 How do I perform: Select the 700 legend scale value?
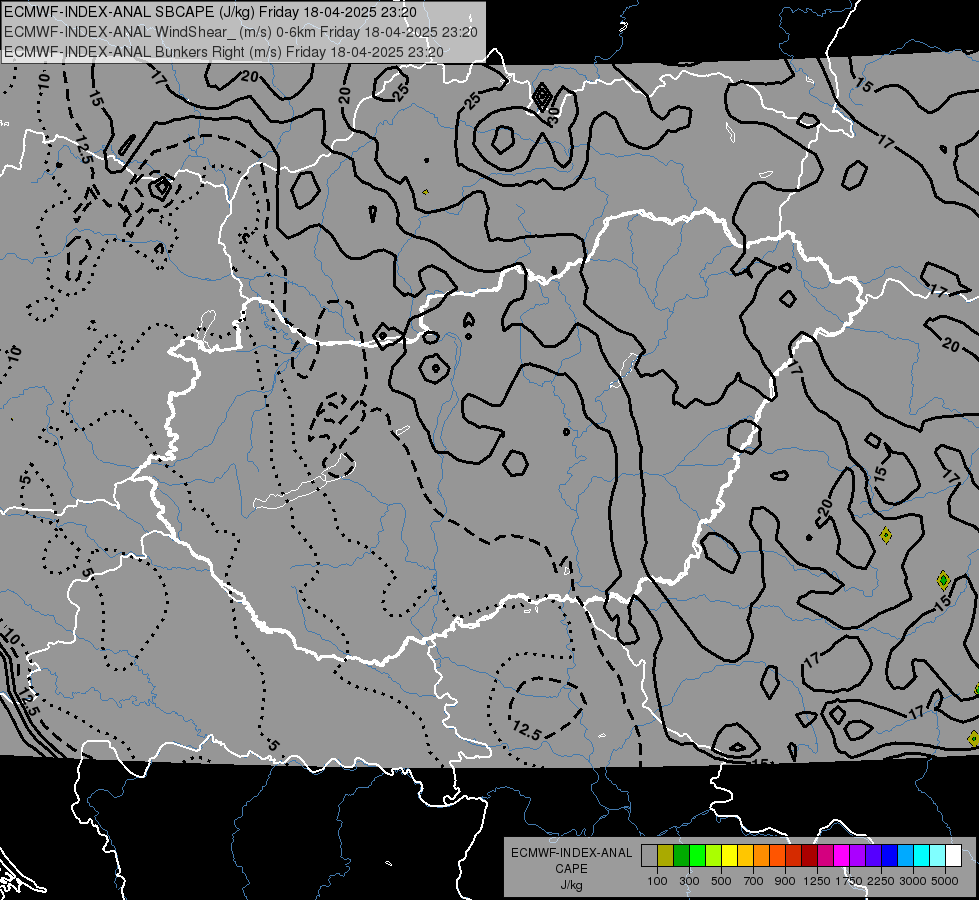tap(754, 881)
